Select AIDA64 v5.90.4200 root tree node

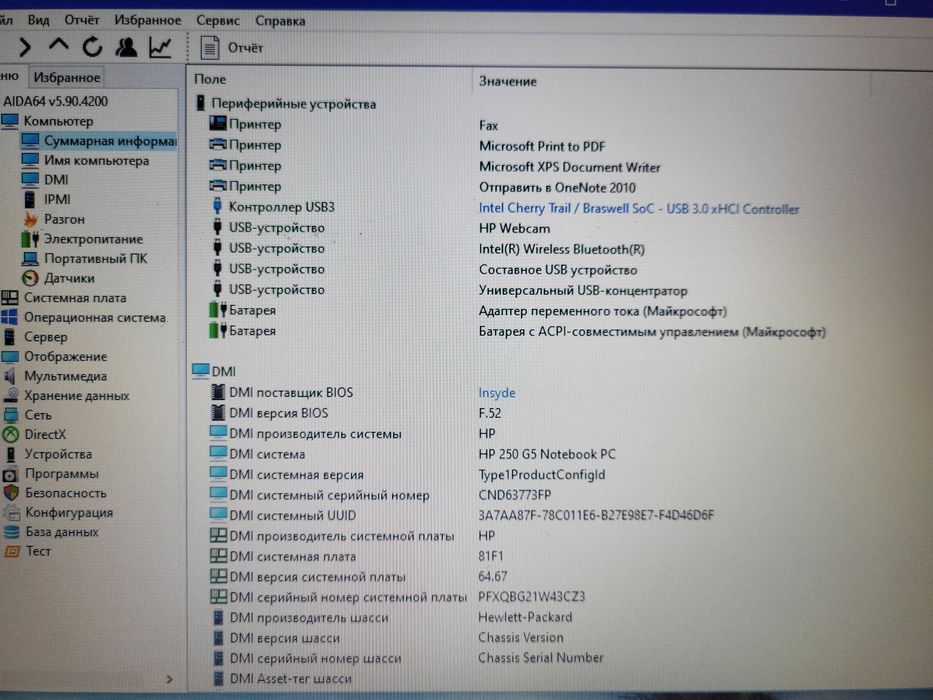click(55, 101)
